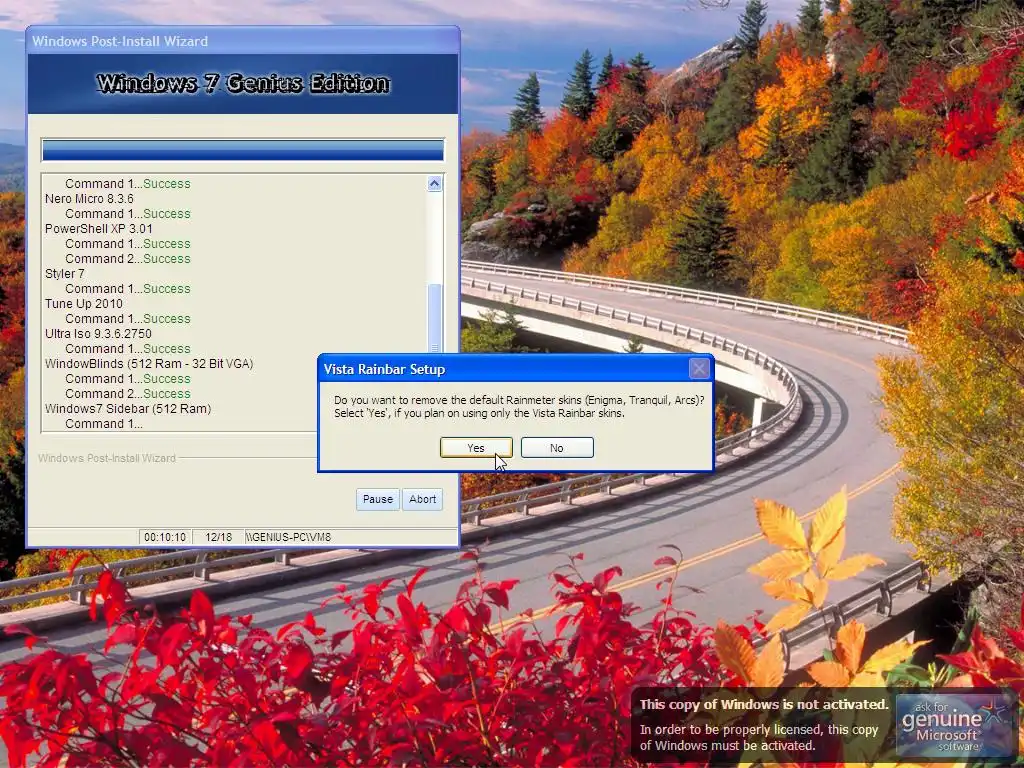The height and width of the screenshot is (768, 1024).
Task: Click the log list scroll-up arrow
Action: click(x=434, y=184)
